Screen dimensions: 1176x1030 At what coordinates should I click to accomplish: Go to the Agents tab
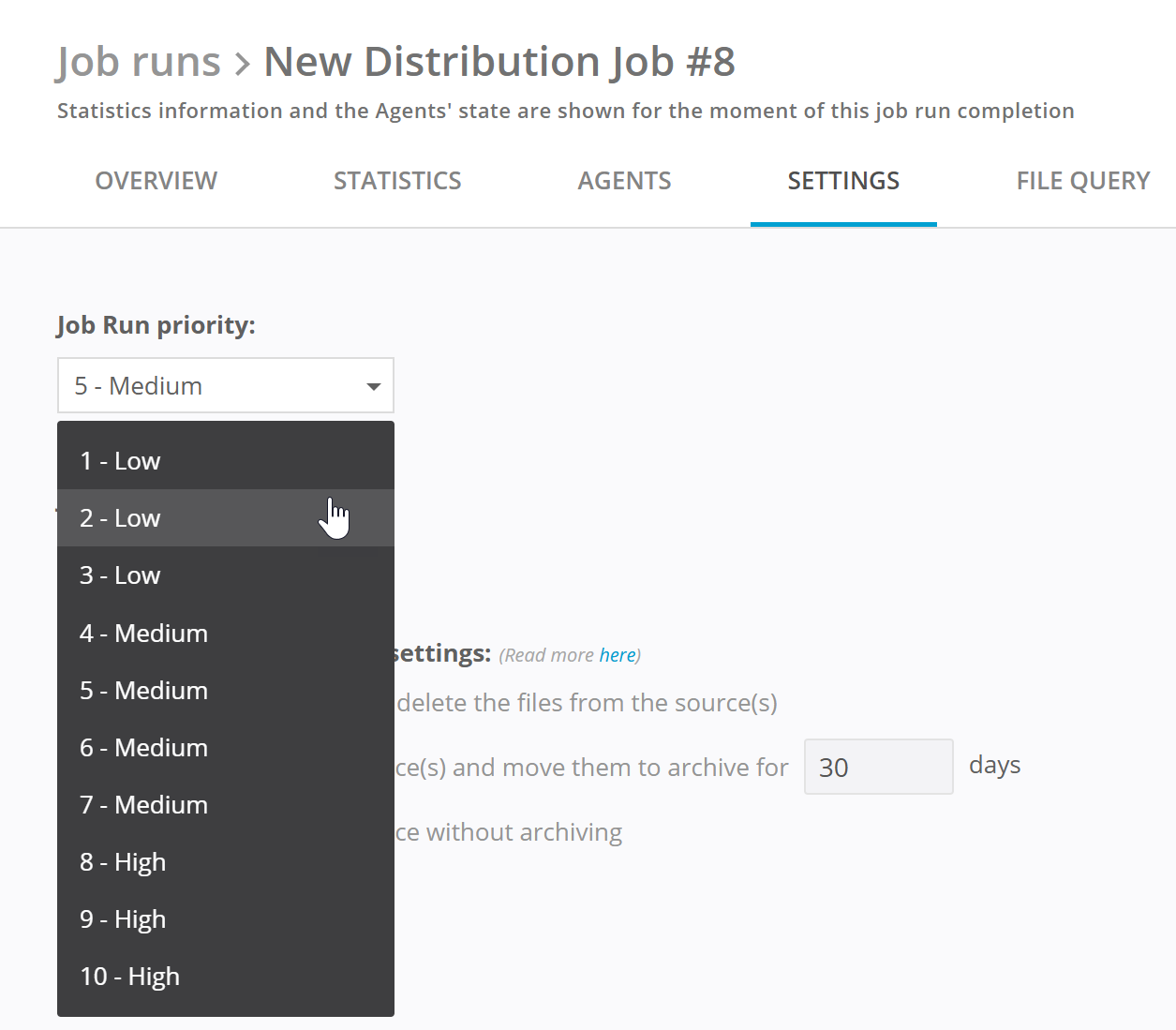tap(624, 181)
